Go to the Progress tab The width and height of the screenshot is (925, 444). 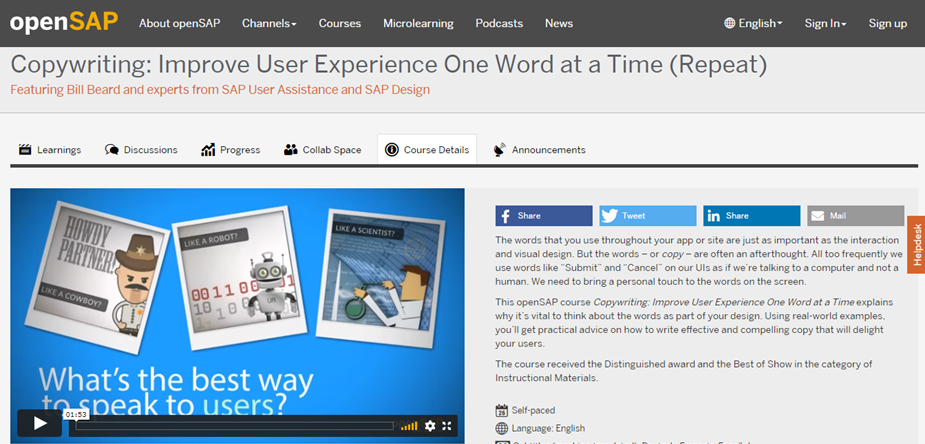[231, 150]
